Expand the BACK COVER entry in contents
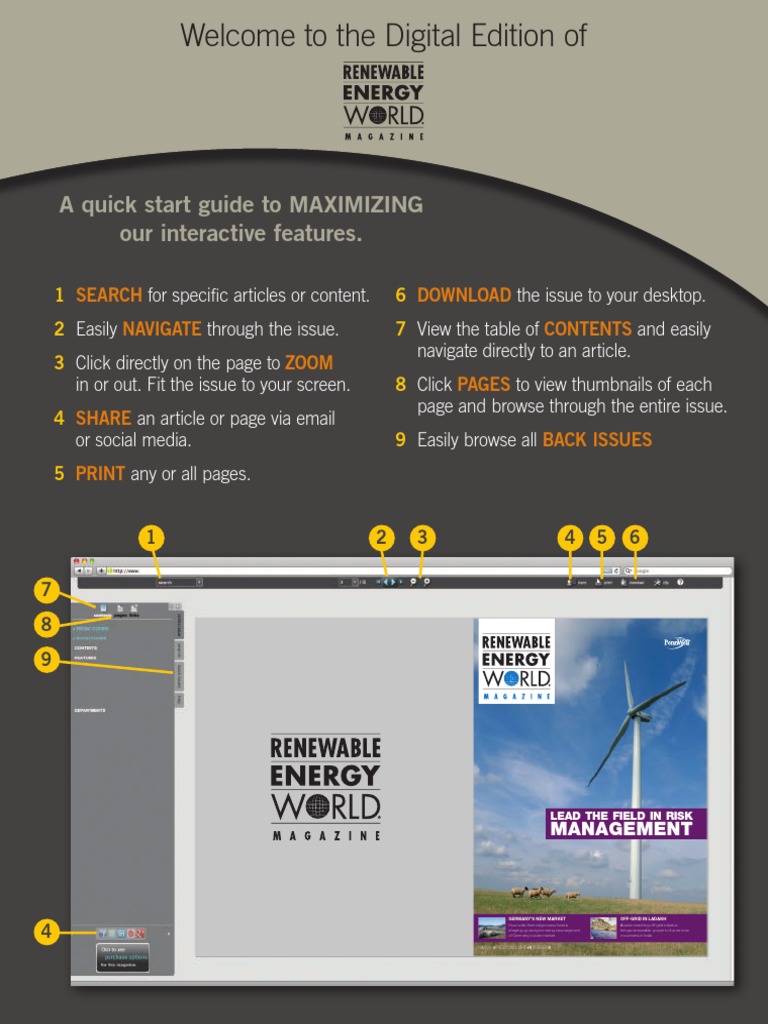This screenshot has height=1024, width=768. (89, 638)
